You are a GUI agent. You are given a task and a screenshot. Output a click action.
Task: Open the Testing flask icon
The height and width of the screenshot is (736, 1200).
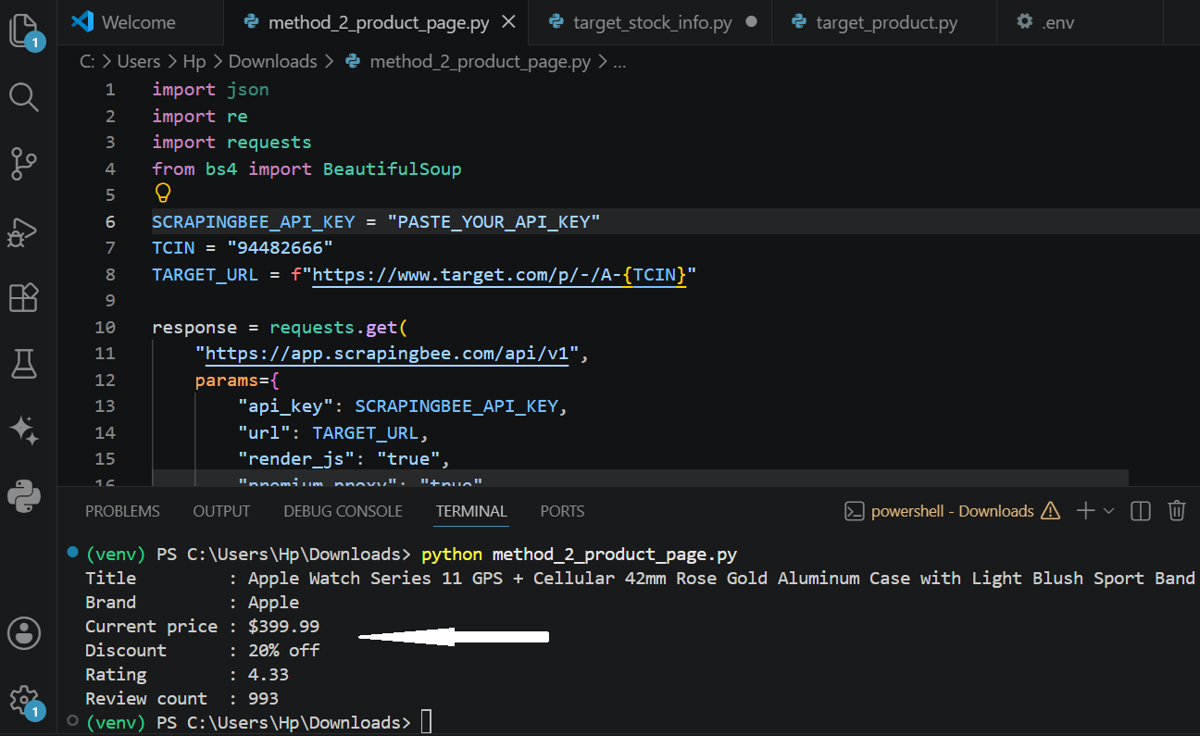24,364
